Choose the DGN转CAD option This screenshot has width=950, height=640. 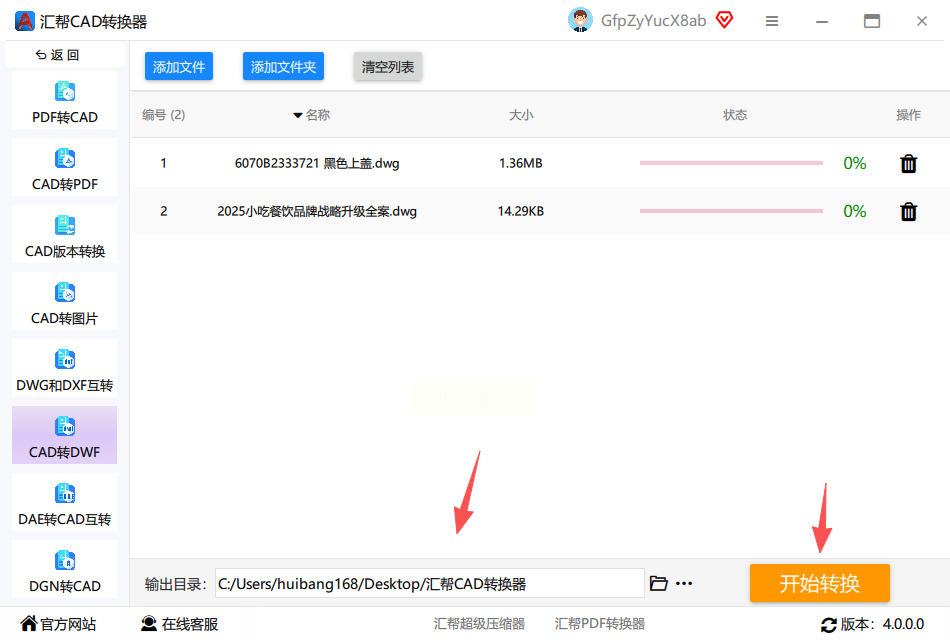click(x=64, y=569)
